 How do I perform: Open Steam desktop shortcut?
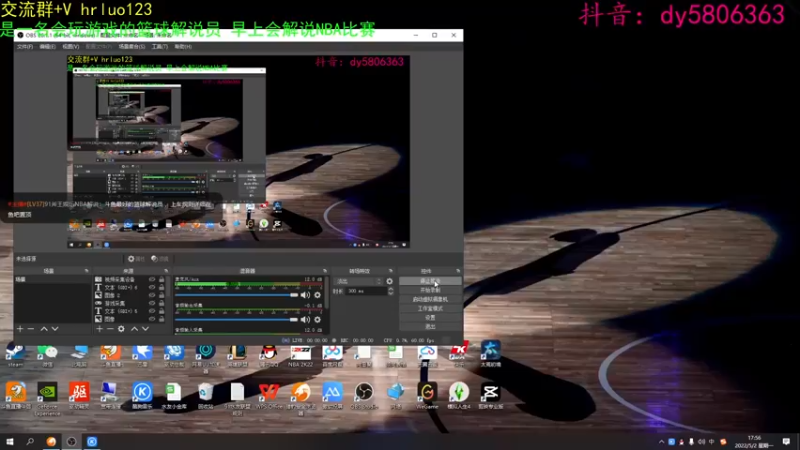pyautogui.click(x=15, y=355)
